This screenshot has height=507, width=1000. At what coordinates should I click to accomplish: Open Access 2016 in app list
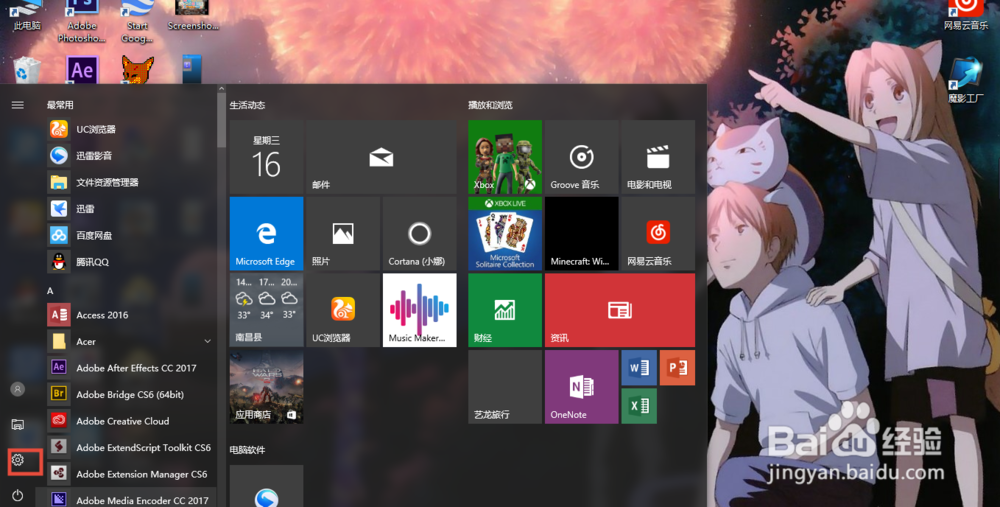pyautogui.click(x=130, y=315)
